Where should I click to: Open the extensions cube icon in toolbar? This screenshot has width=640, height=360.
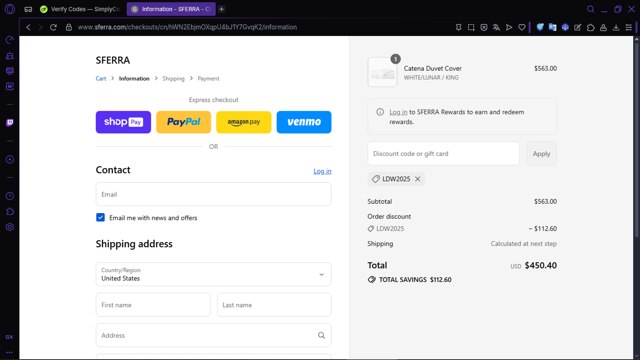[591, 27]
